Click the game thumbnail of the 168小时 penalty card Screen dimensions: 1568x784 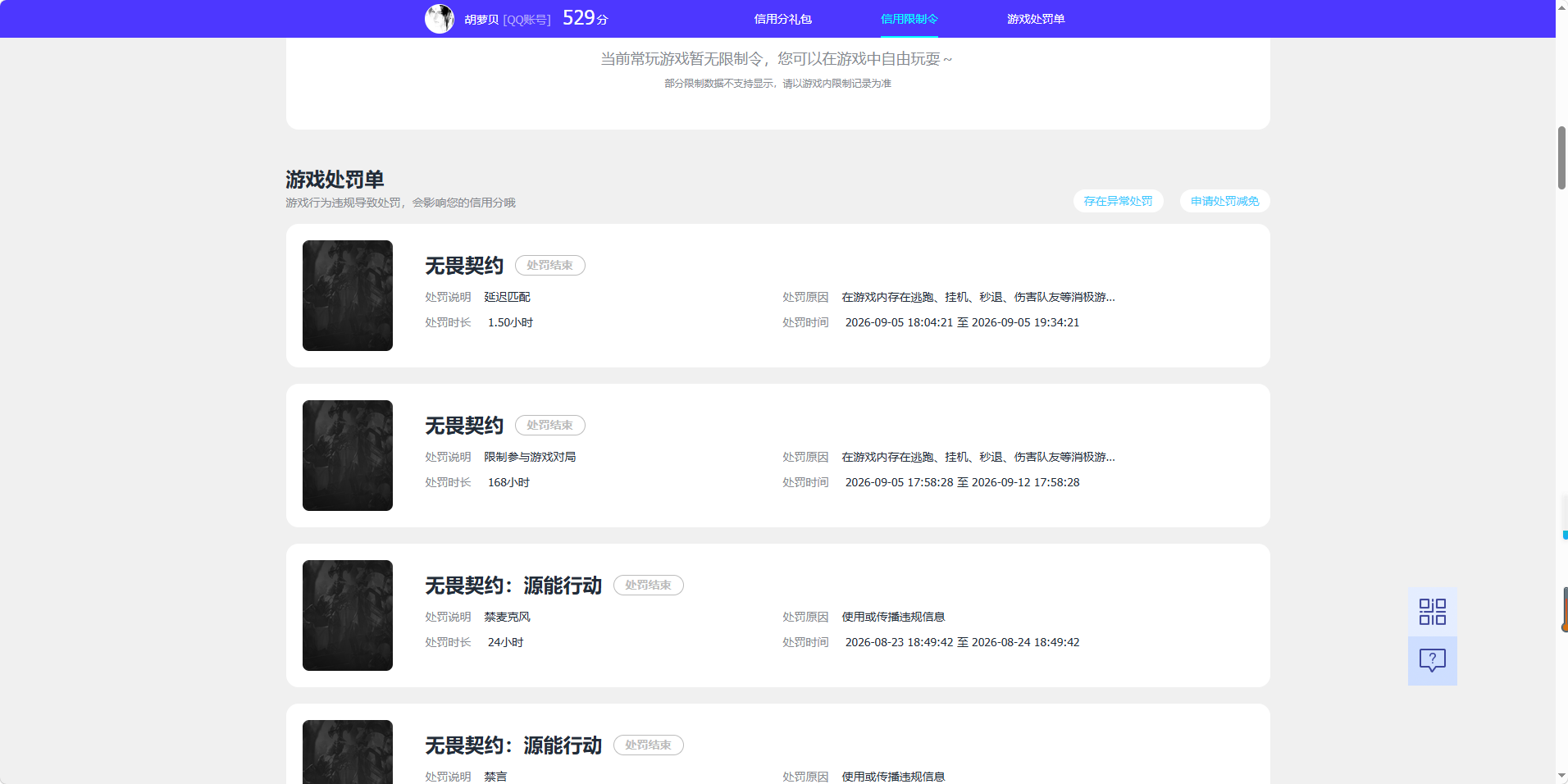[348, 455]
